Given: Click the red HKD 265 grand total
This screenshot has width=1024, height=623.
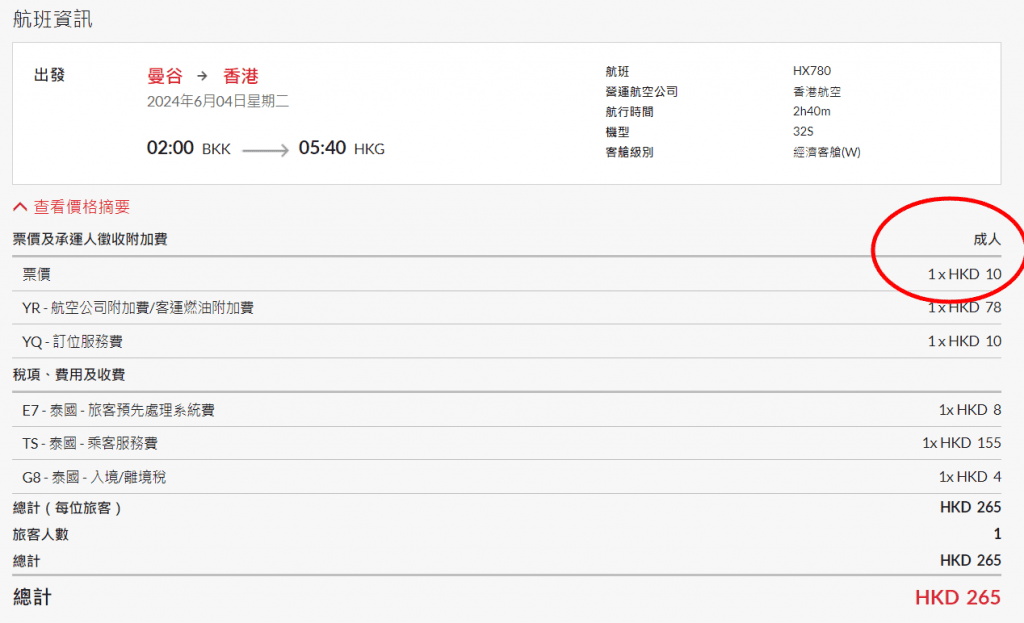Looking at the screenshot, I should [957, 598].
